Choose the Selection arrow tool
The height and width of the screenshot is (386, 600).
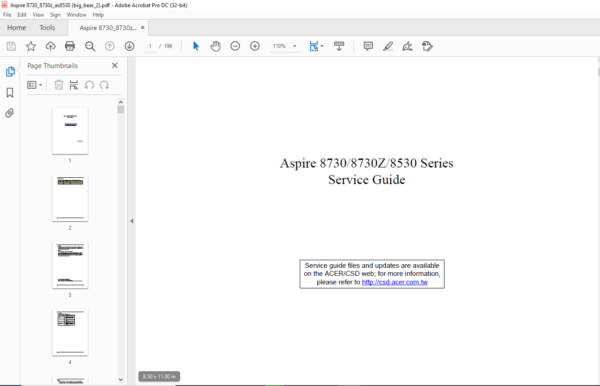pyautogui.click(x=196, y=46)
